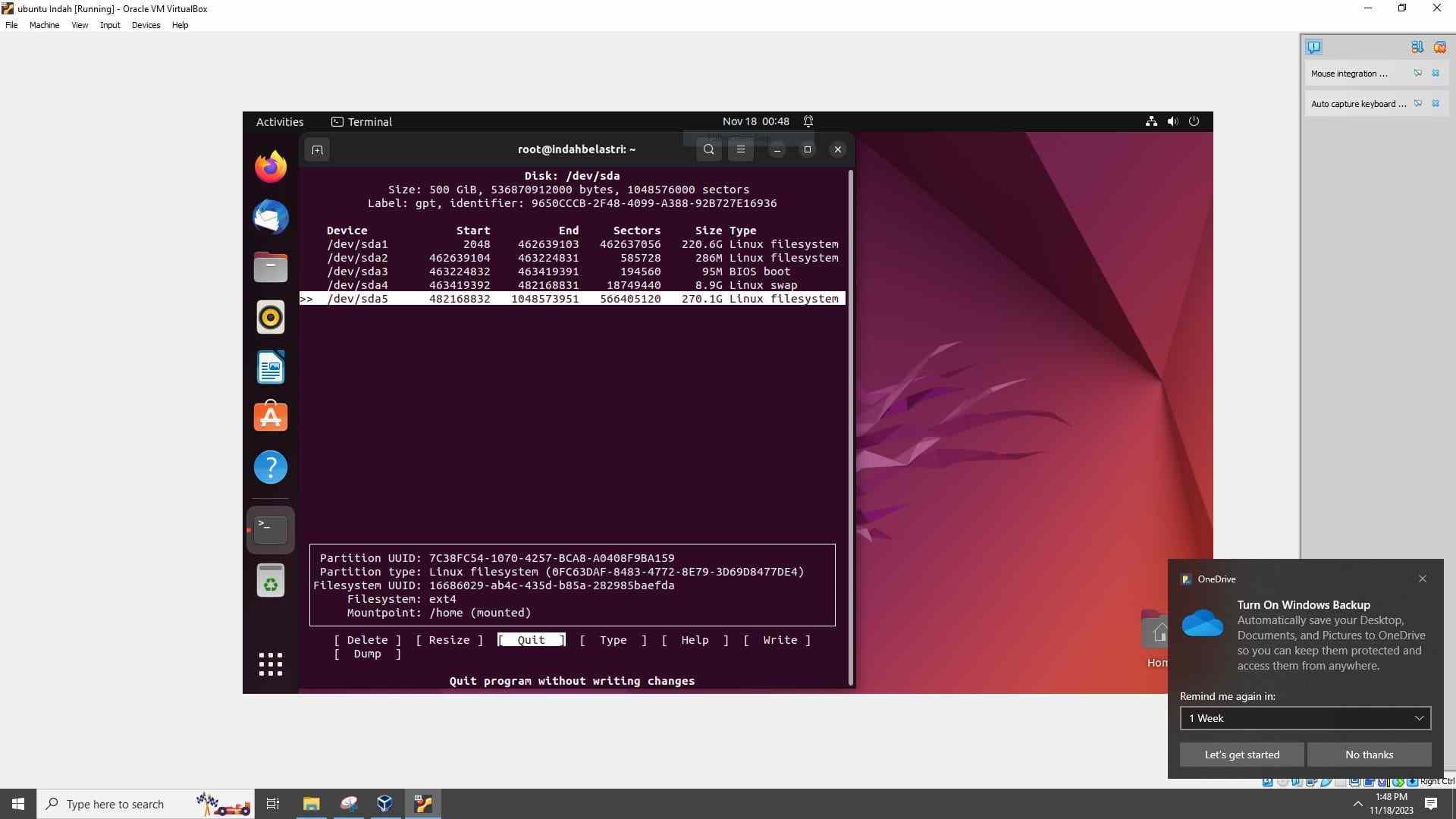Open the GNOME power menu icon
Viewport: 1456px width, 819px height.
click(x=1194, y=121)
